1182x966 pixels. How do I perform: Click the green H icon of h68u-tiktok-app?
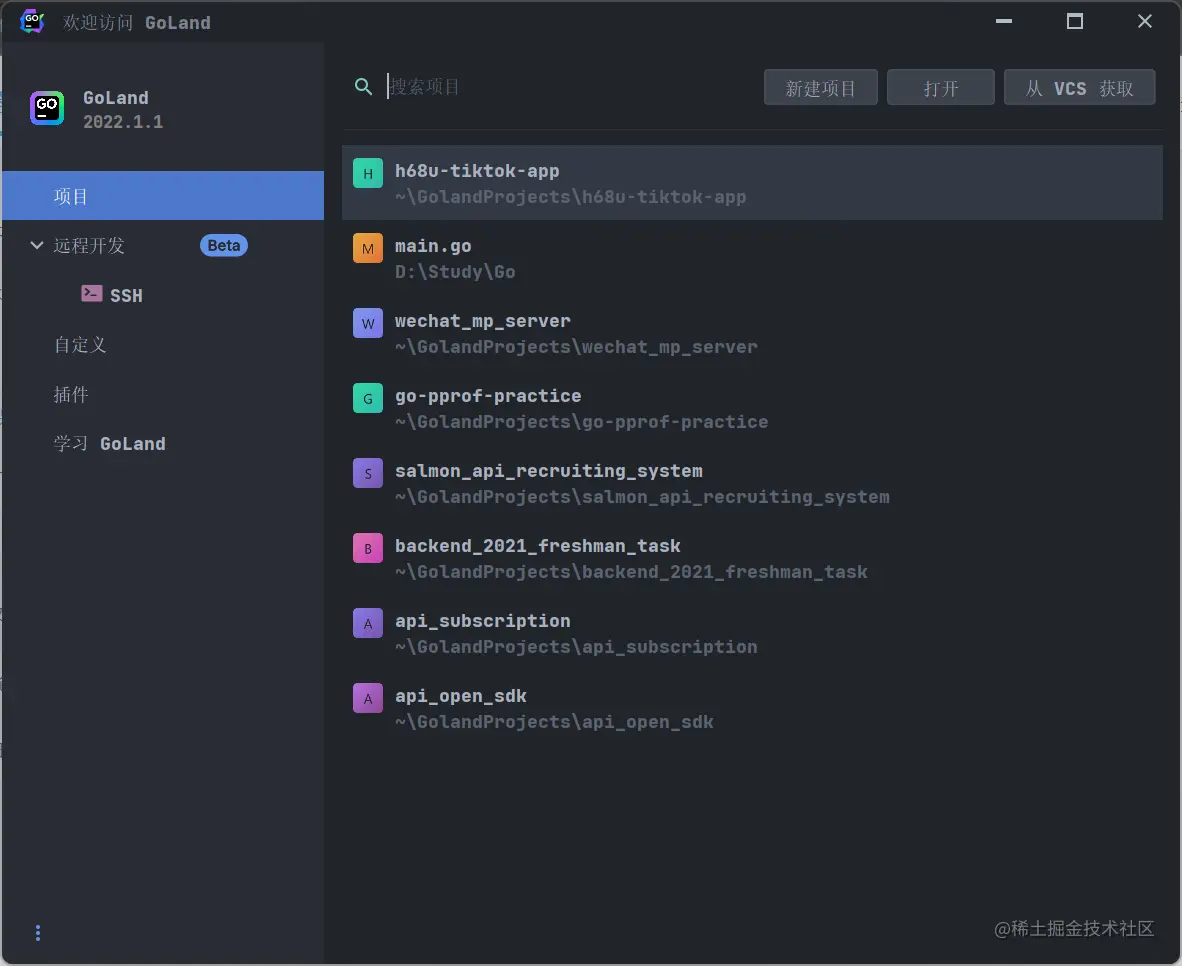[368, 173]
